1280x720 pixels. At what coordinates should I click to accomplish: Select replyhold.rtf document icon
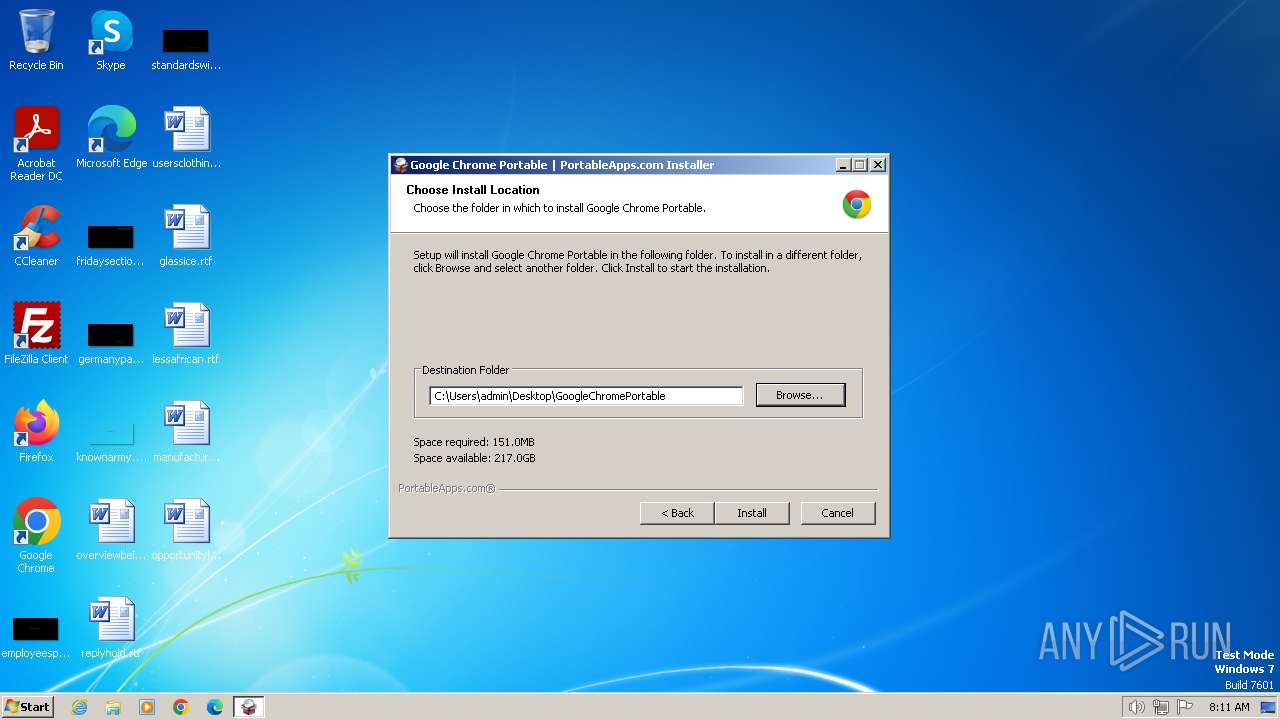pyautogui.click(x=111, y=627)
